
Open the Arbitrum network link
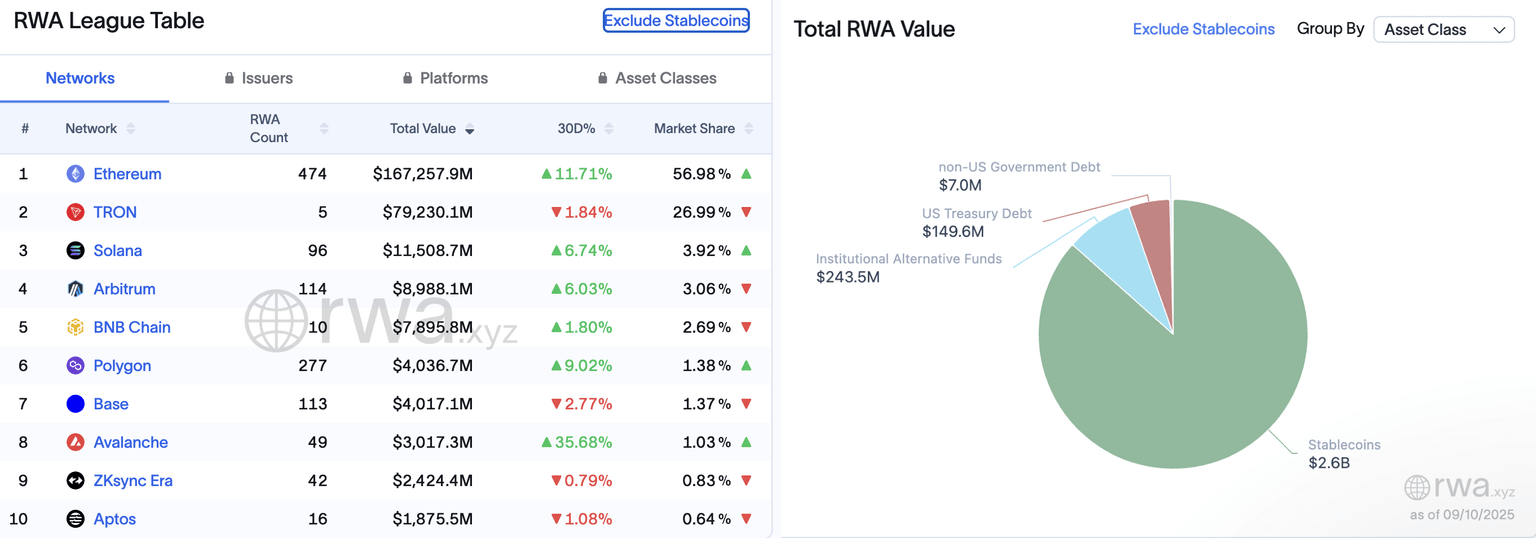pos(124,289)
